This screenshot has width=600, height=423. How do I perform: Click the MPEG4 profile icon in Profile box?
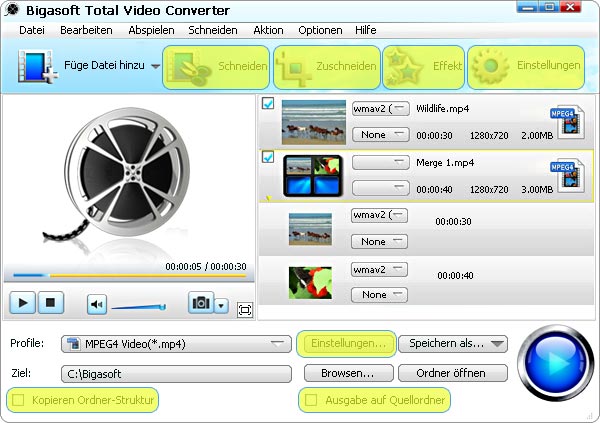click(73, 344)
